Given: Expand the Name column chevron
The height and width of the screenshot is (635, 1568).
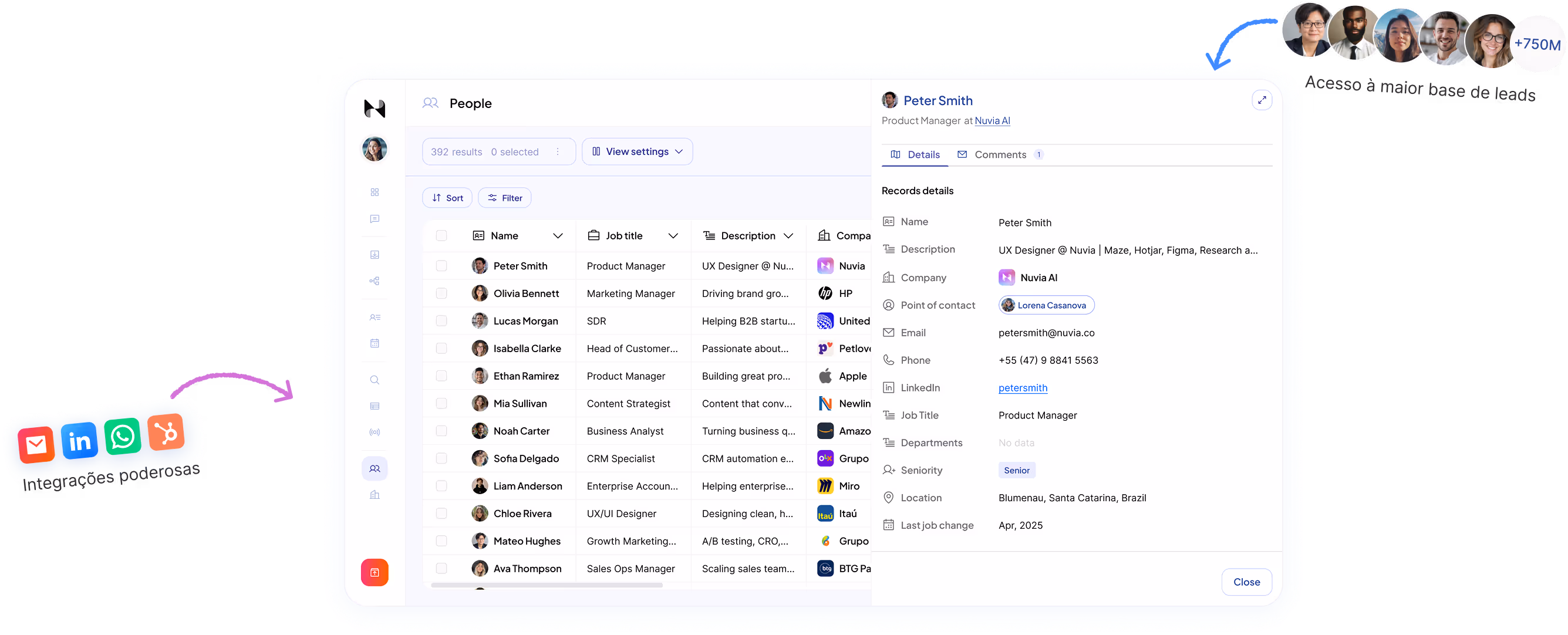Looking at the screenshot, I should [x=557, y=236].
